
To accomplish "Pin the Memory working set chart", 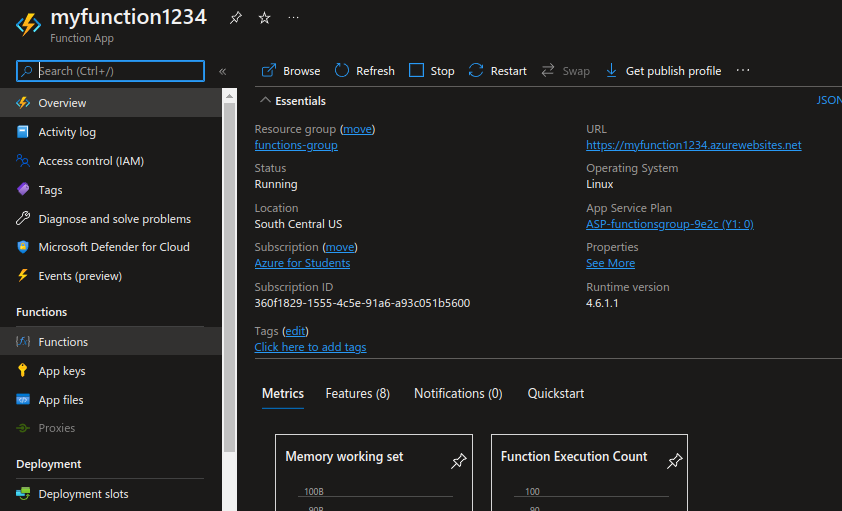I will click(x=458, y=461).
